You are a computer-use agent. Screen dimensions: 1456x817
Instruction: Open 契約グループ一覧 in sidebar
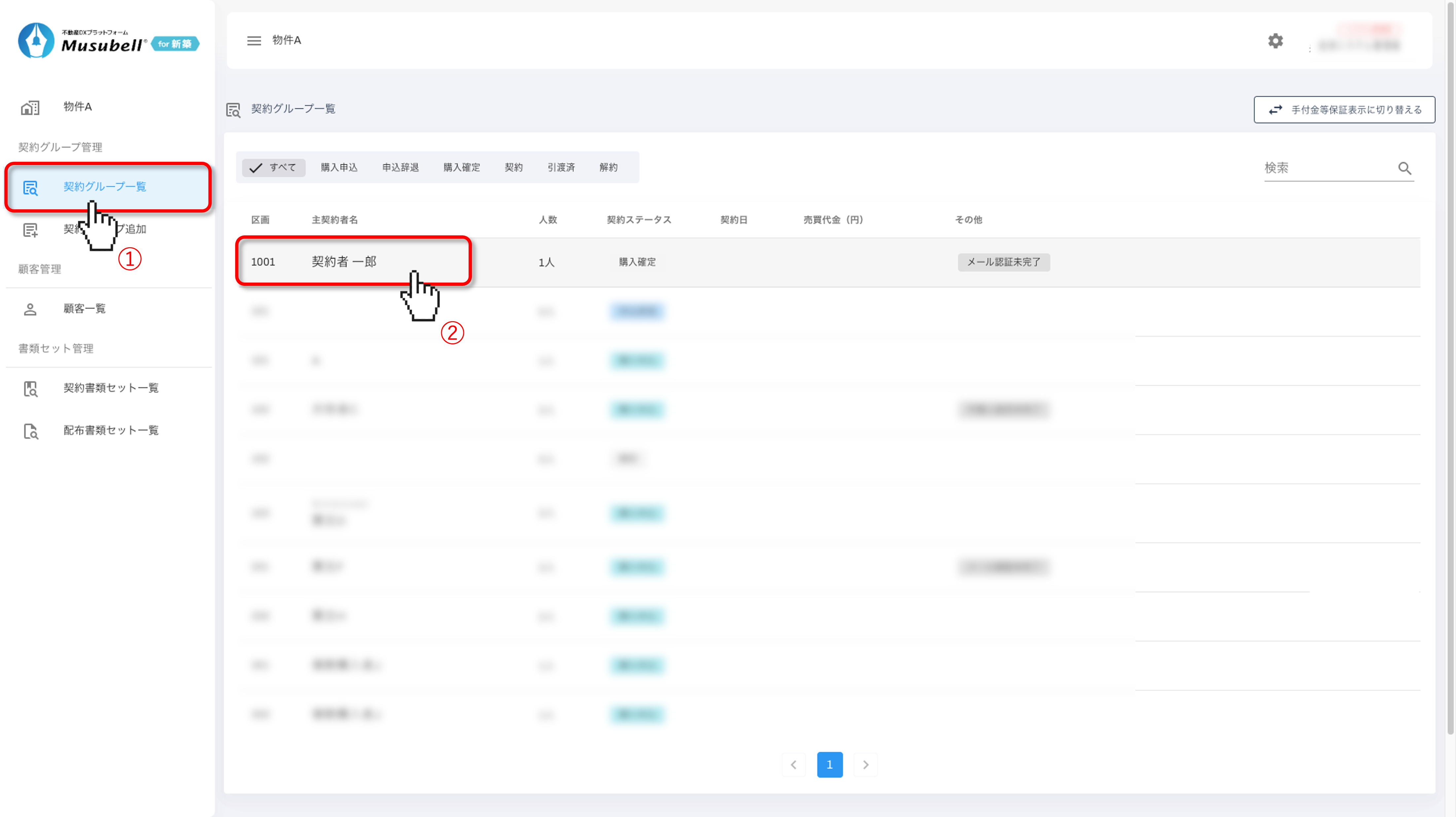tap(105, 187)
